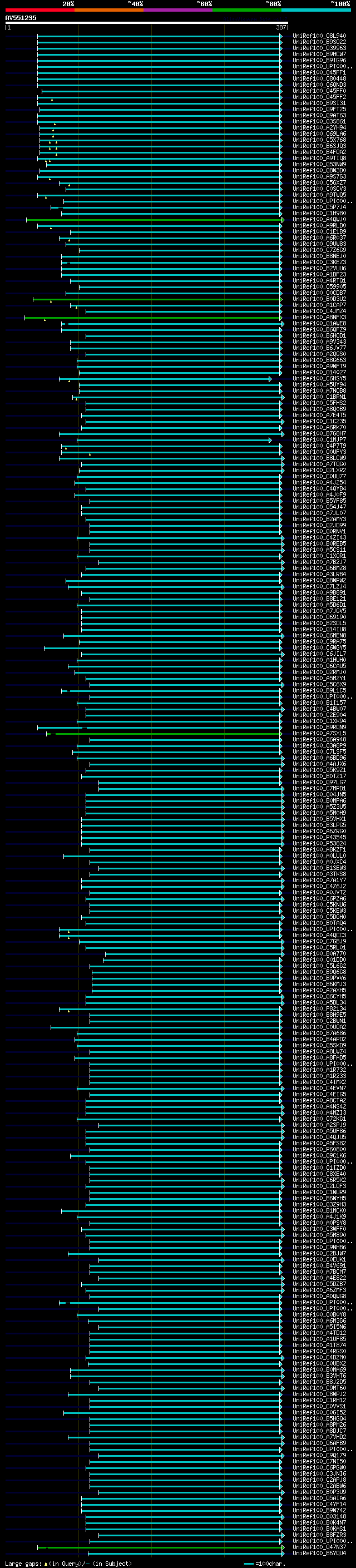Select the UniRef100_Q54J47 label

pos(319,507)
